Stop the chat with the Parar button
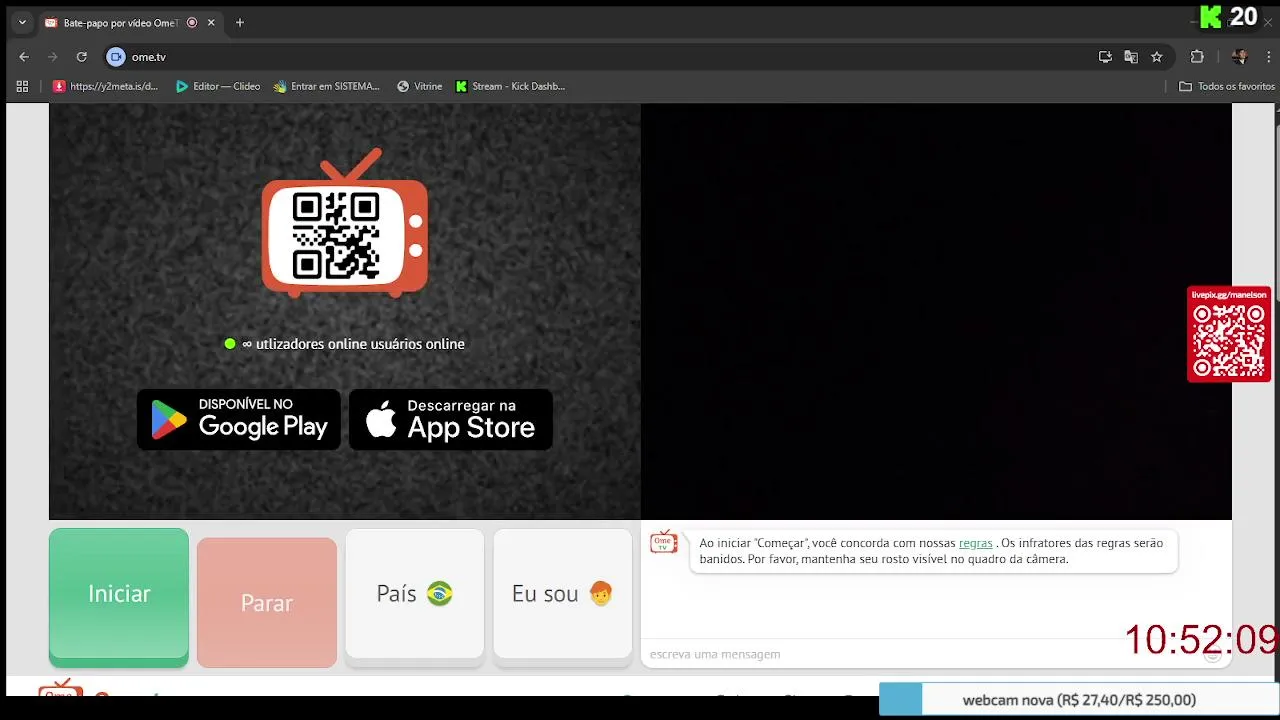This screenshot has width=1280, height=720. (x=267, y=602)
